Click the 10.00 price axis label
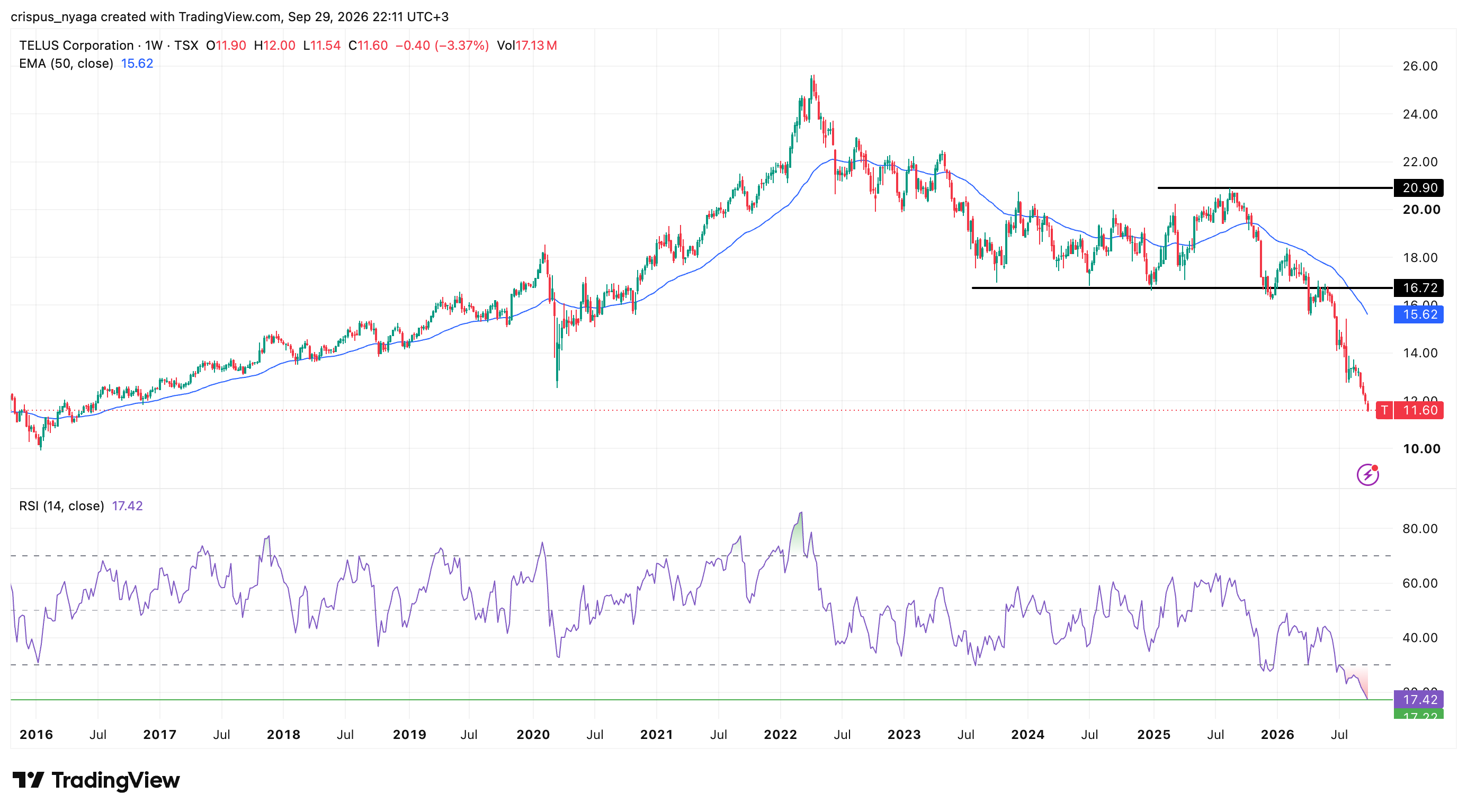Screen dimensions: 1467x812 click(1421, 449)
